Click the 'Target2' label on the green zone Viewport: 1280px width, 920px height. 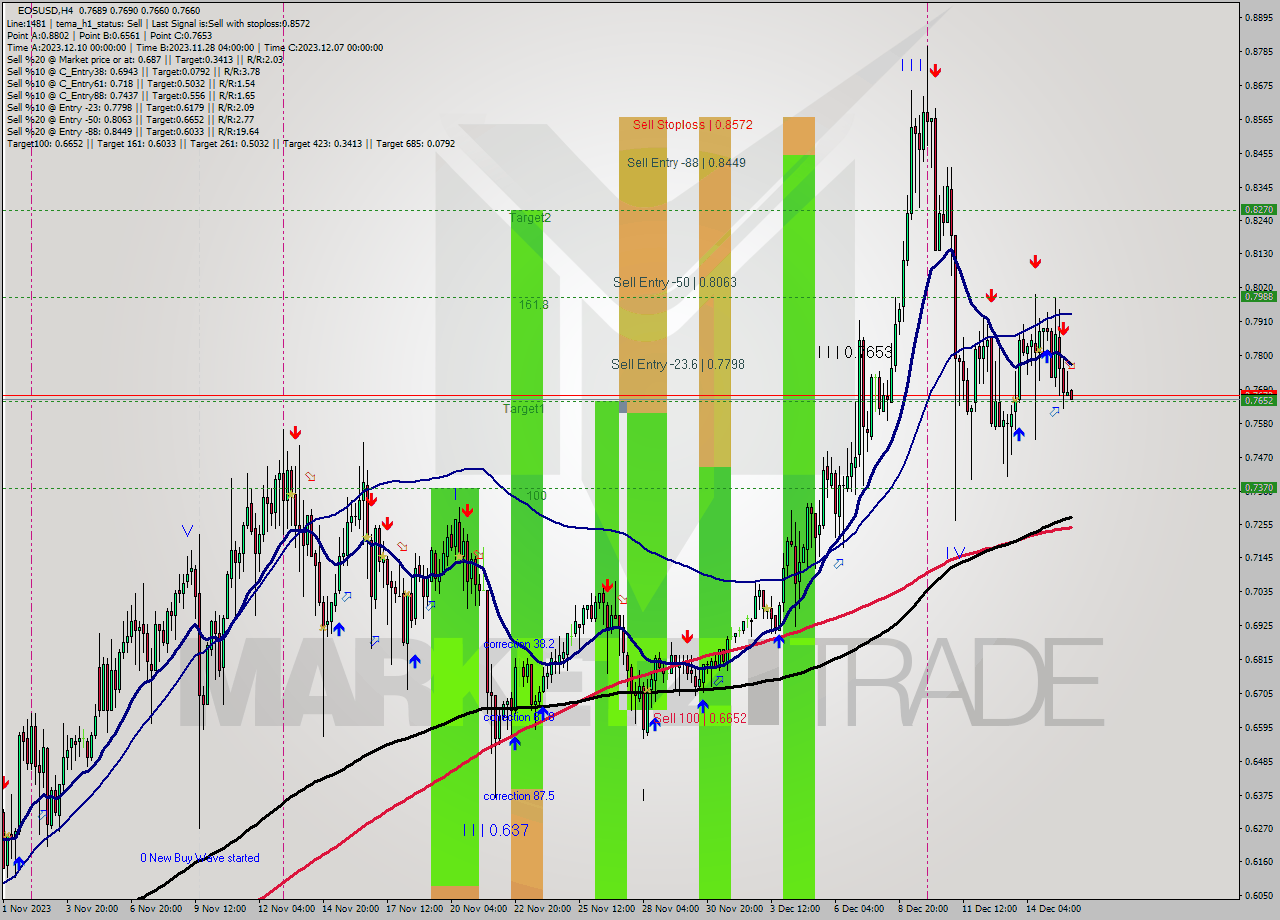[530, 217]
